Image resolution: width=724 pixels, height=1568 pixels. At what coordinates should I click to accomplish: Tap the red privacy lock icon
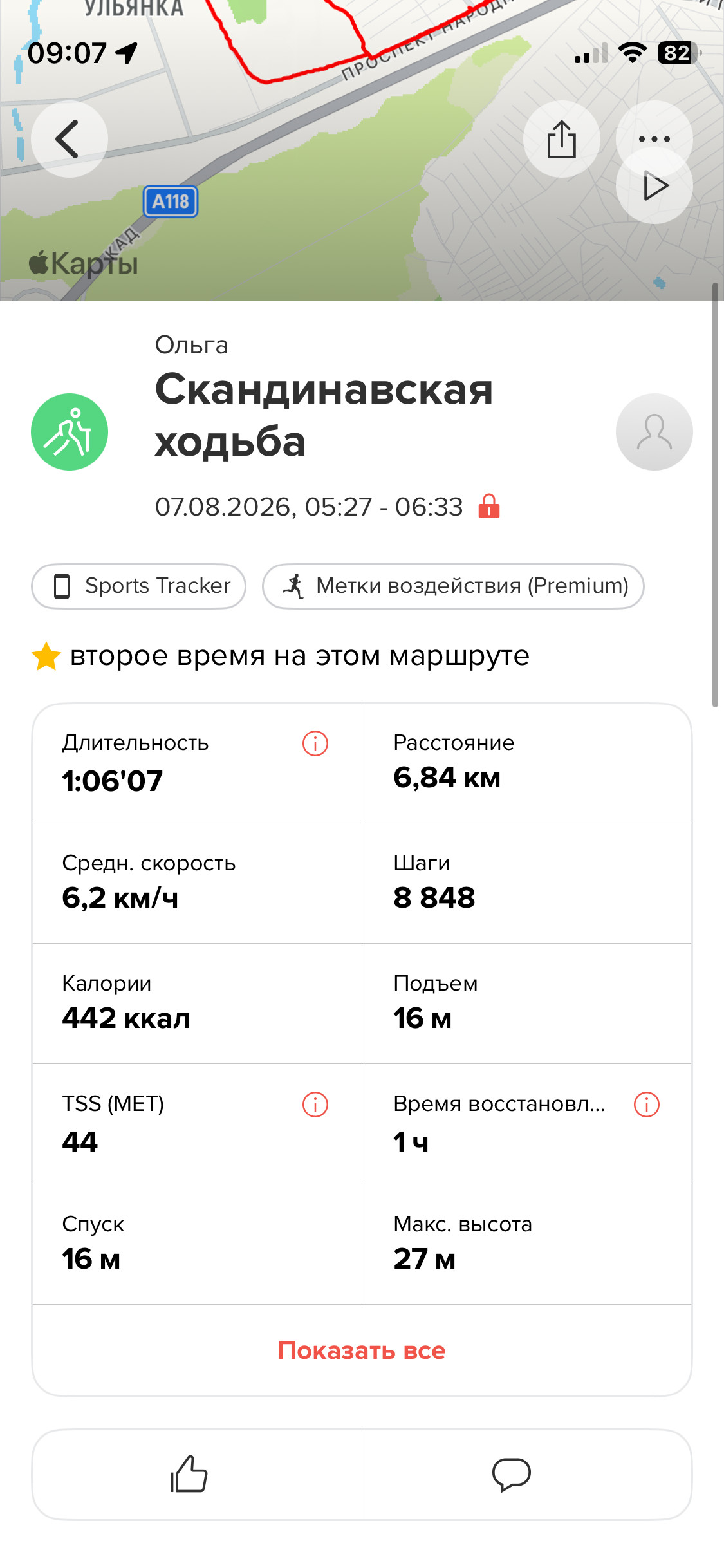pyautogui.click(x=489, y=506)
